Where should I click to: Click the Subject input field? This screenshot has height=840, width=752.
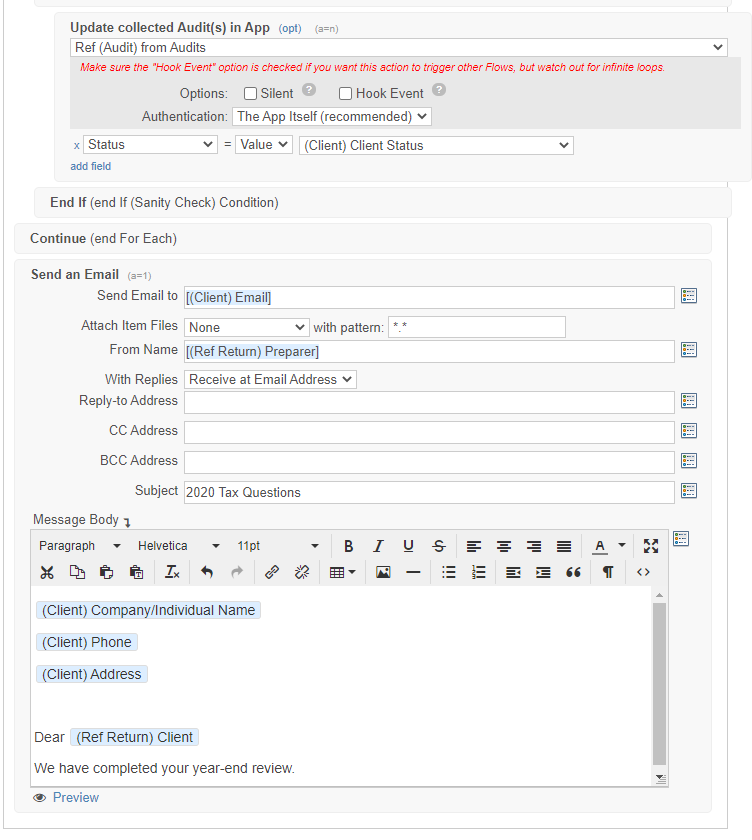[429, 492]
